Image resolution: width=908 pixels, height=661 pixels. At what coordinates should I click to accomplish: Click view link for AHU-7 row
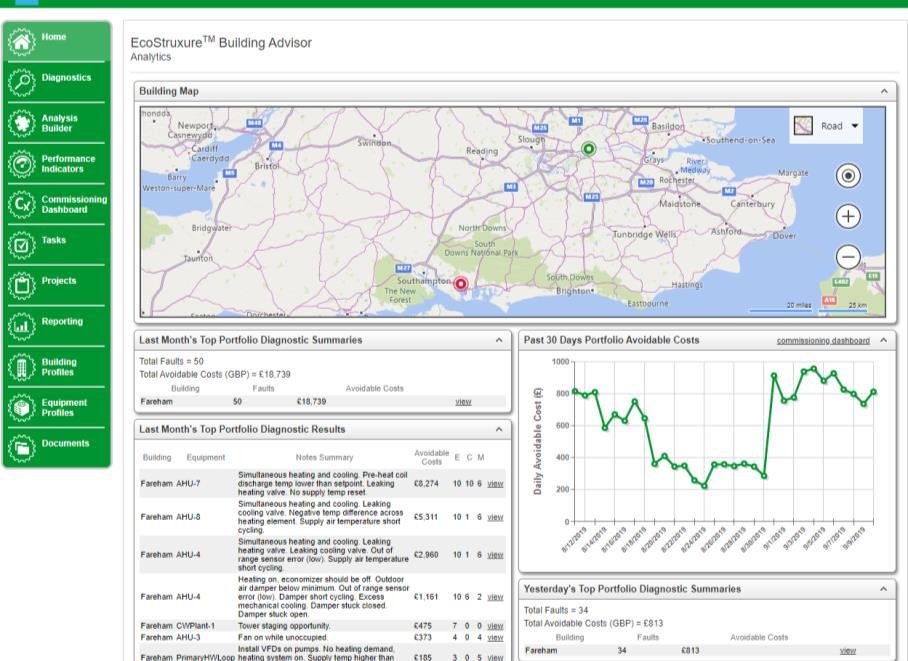tap(495, 484)
